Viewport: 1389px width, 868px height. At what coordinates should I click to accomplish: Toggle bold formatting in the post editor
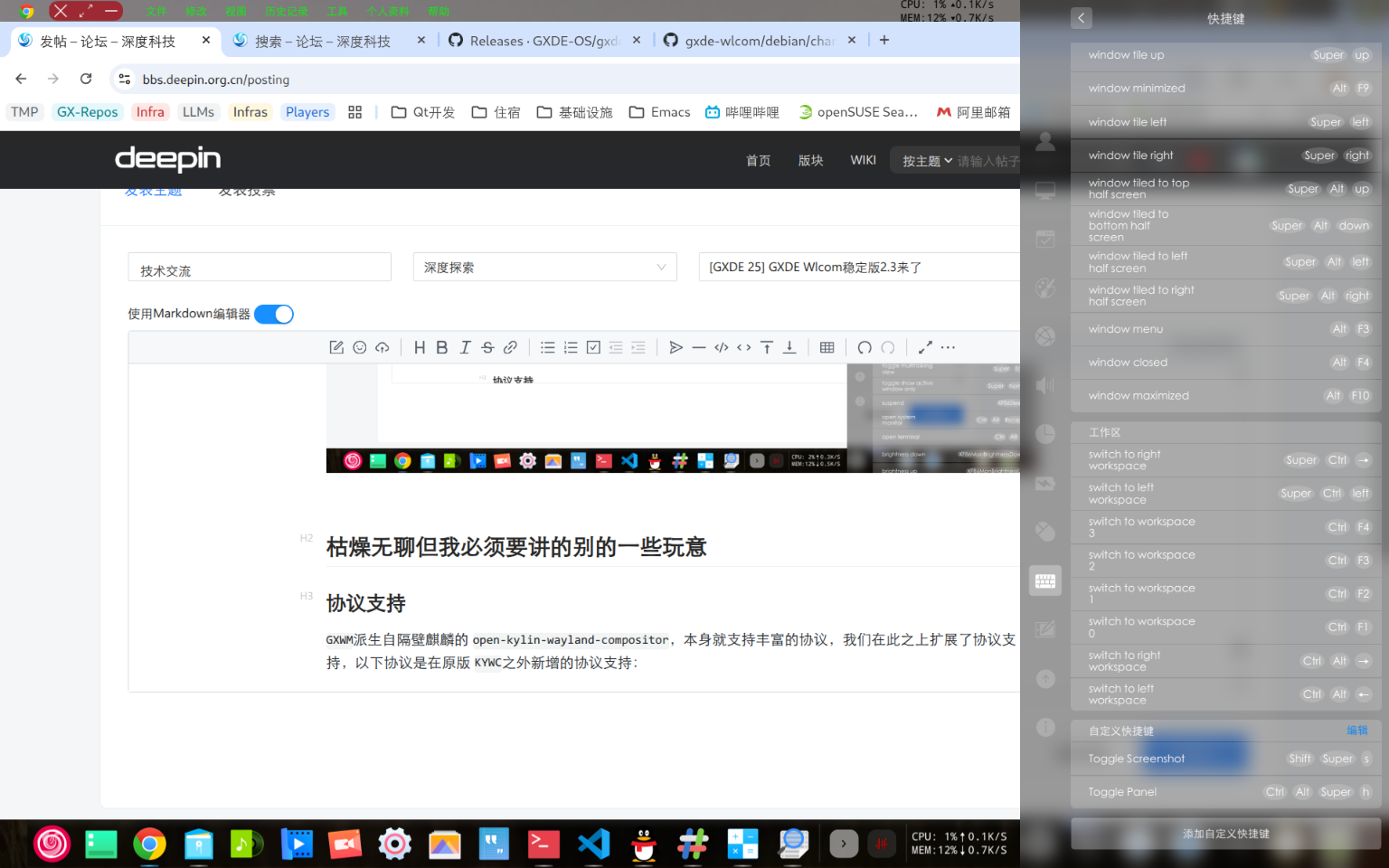click(442, 347)
